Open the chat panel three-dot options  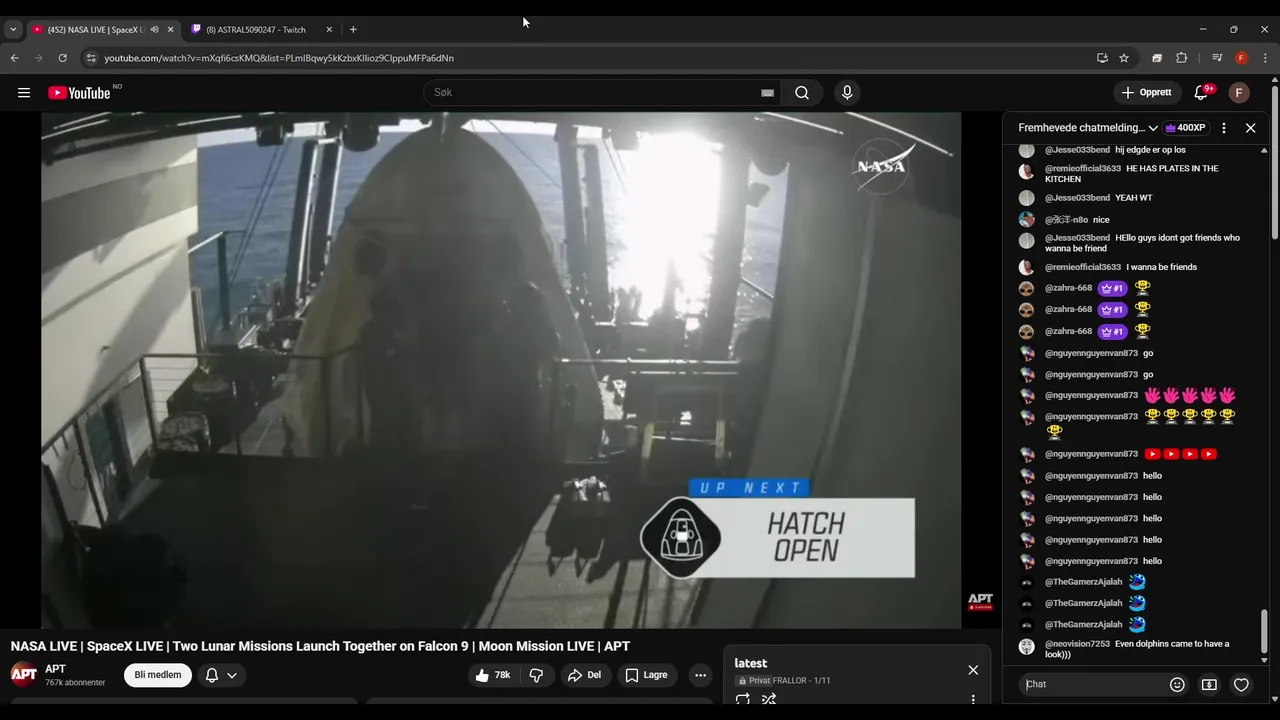pos(1224,128)
